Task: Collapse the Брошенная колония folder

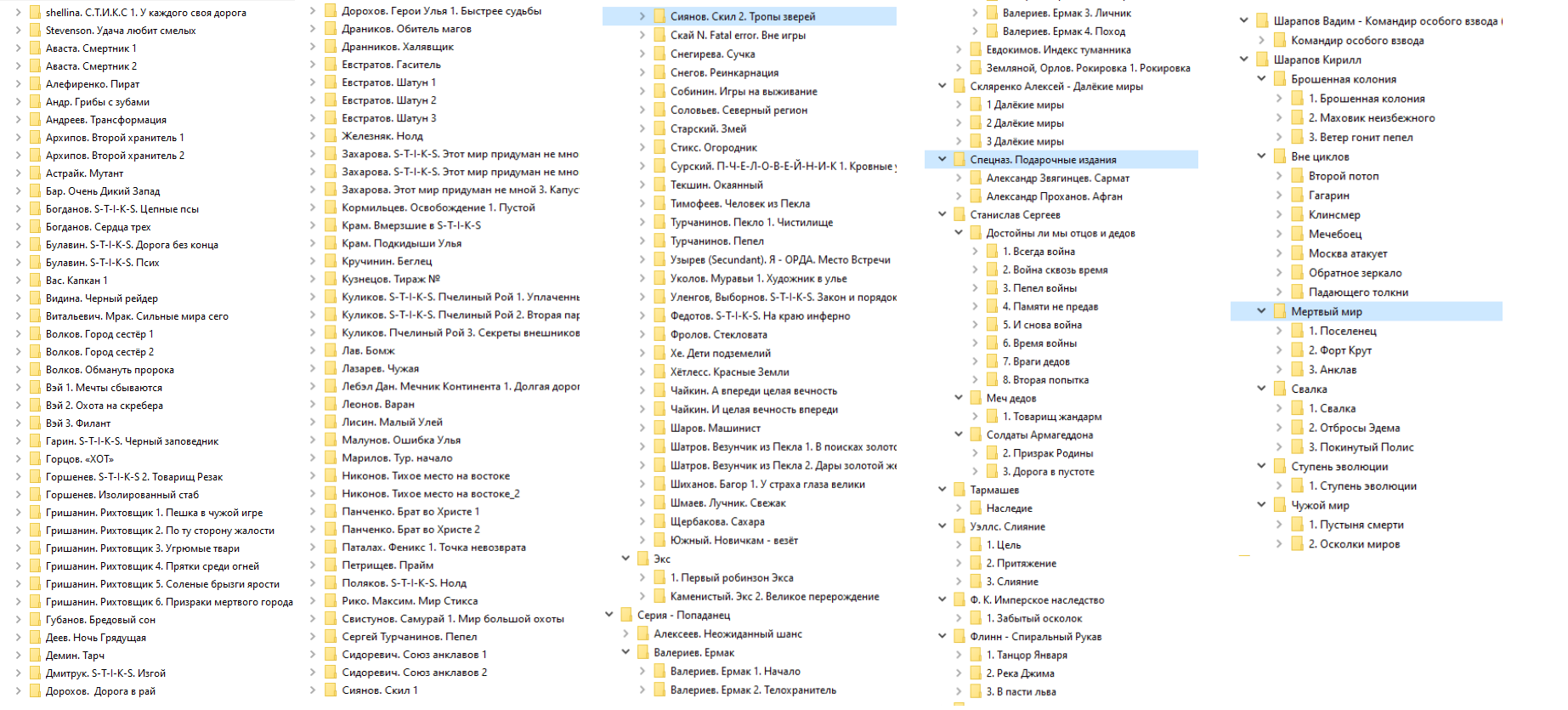Action: (x=1261, y=79)
